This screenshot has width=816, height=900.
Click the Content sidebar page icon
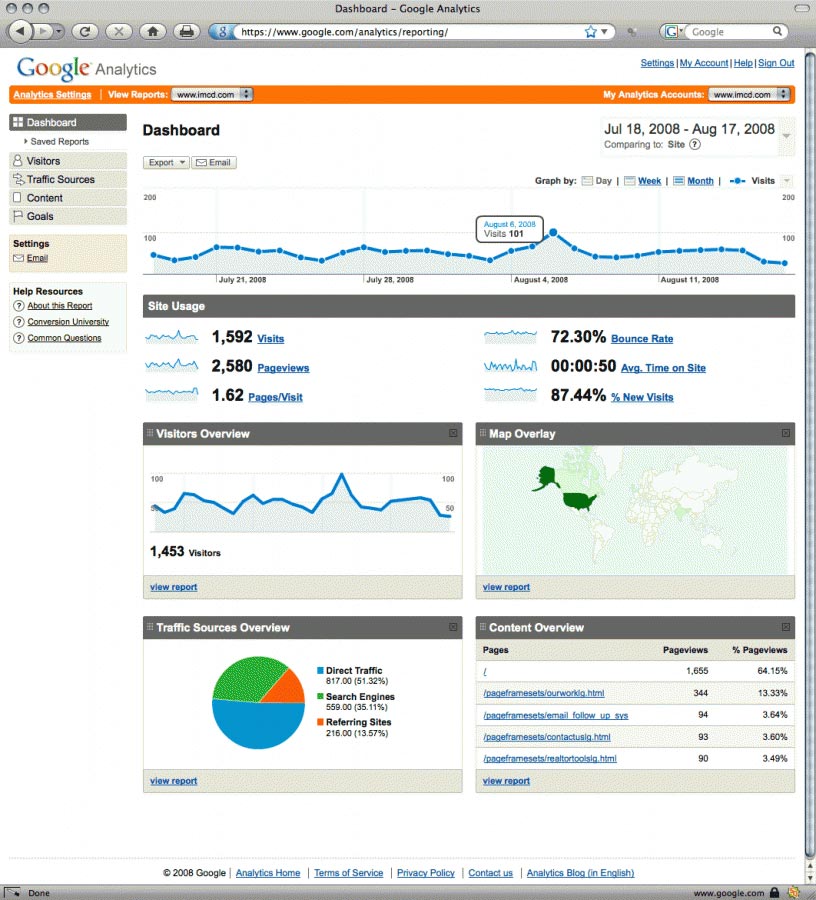click(x=18, y=197)
